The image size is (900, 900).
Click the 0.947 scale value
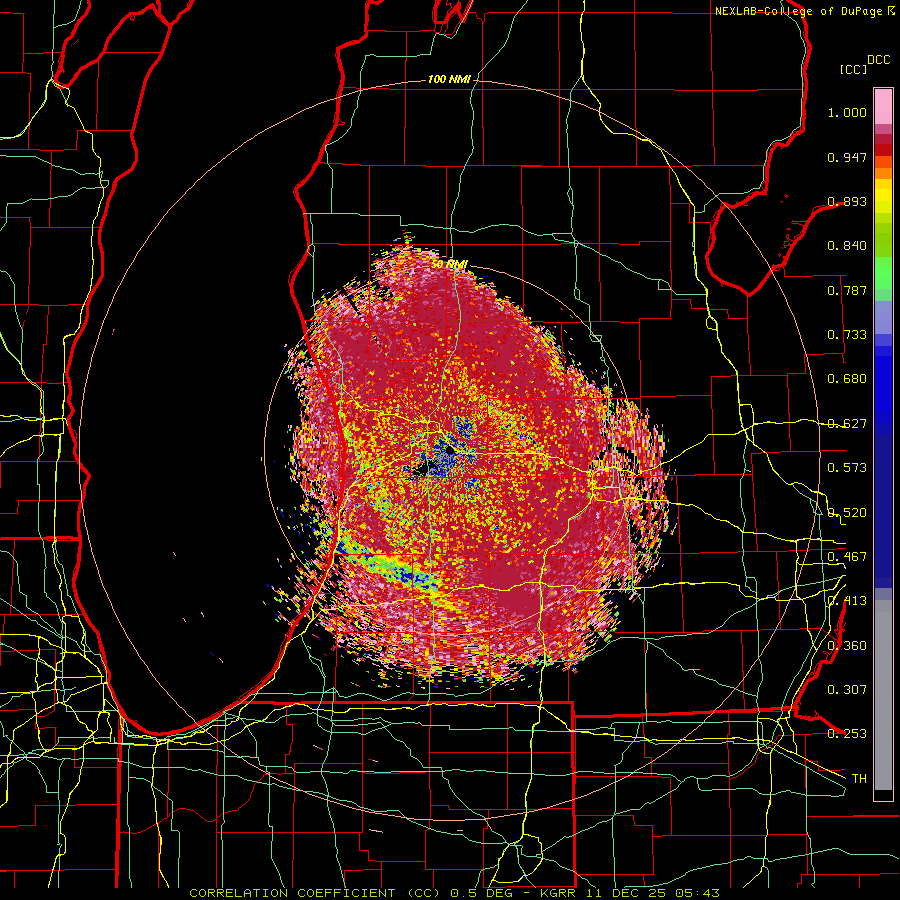click(x=847, y=157)
